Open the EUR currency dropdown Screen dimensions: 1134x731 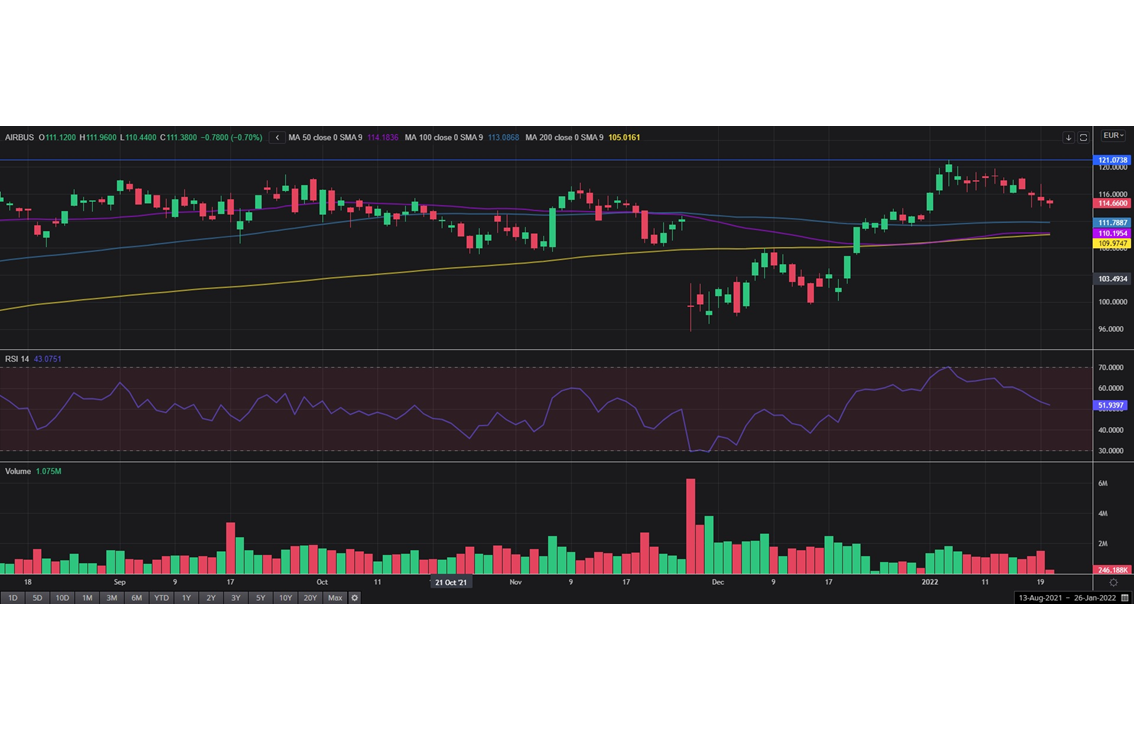[1112, 136]
